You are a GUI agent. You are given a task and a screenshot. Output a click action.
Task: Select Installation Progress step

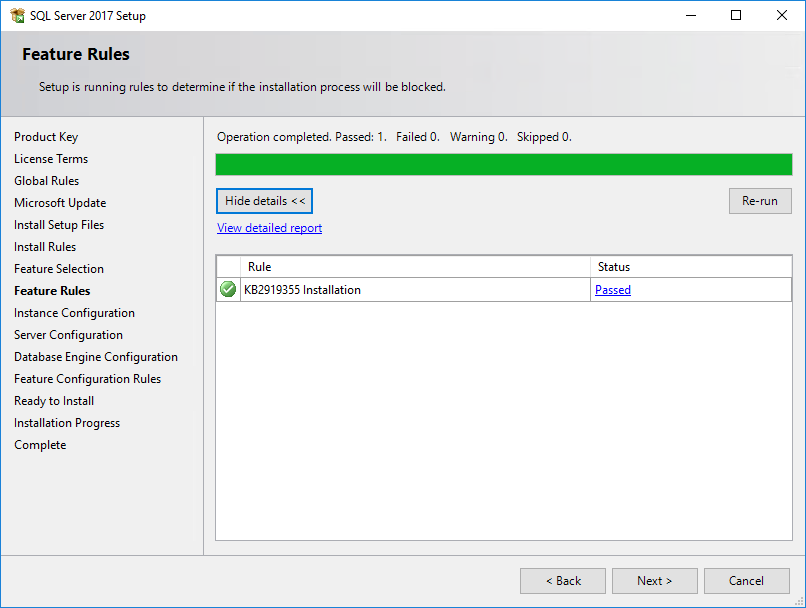[x=67, y=423]
